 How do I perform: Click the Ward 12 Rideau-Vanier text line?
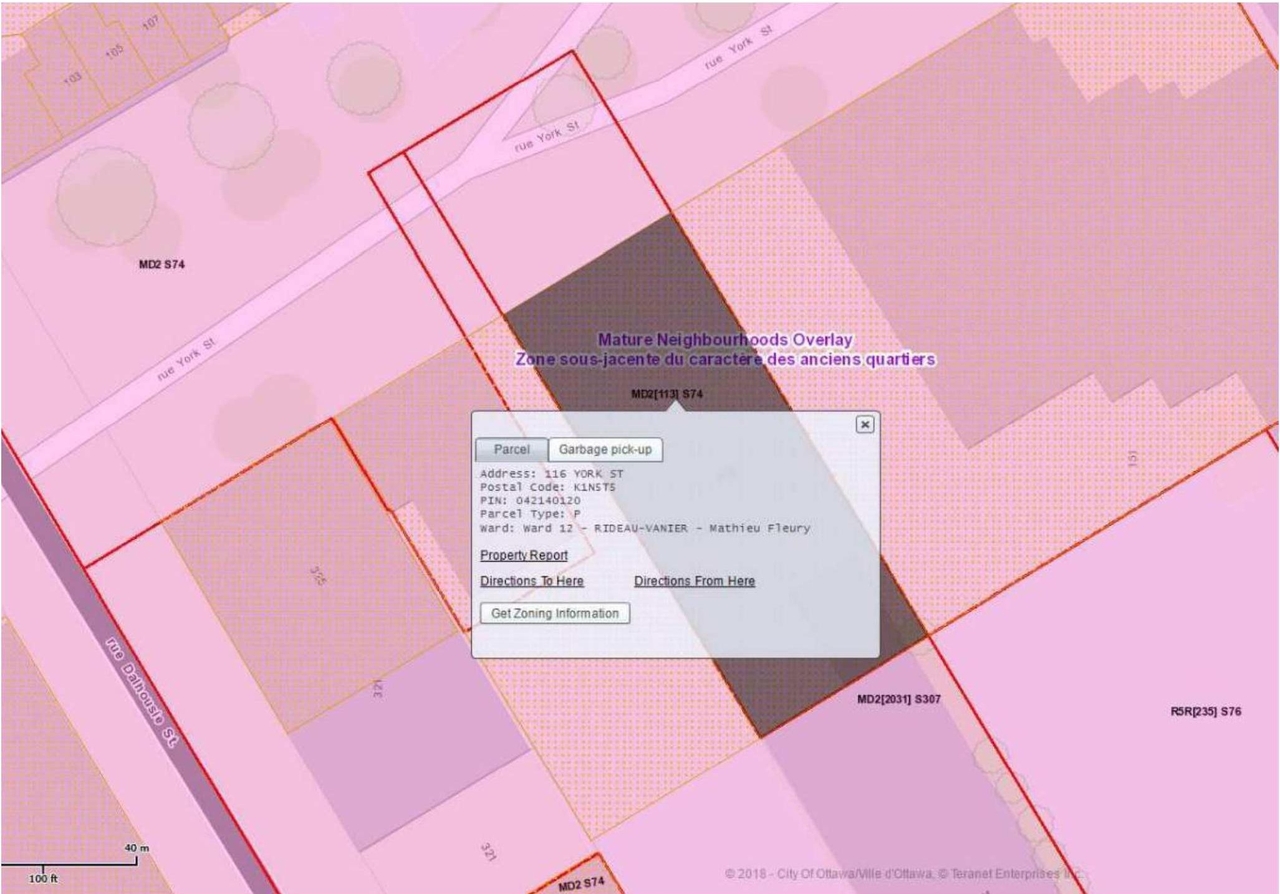(x=644, y=528)
